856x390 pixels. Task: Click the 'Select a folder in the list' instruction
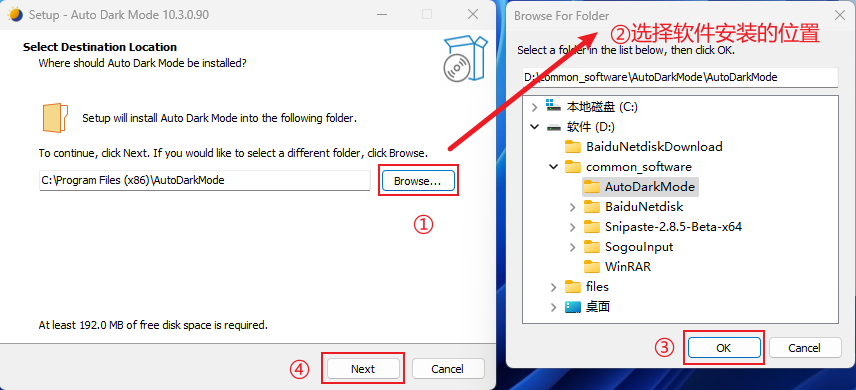(x=626, y=50)
